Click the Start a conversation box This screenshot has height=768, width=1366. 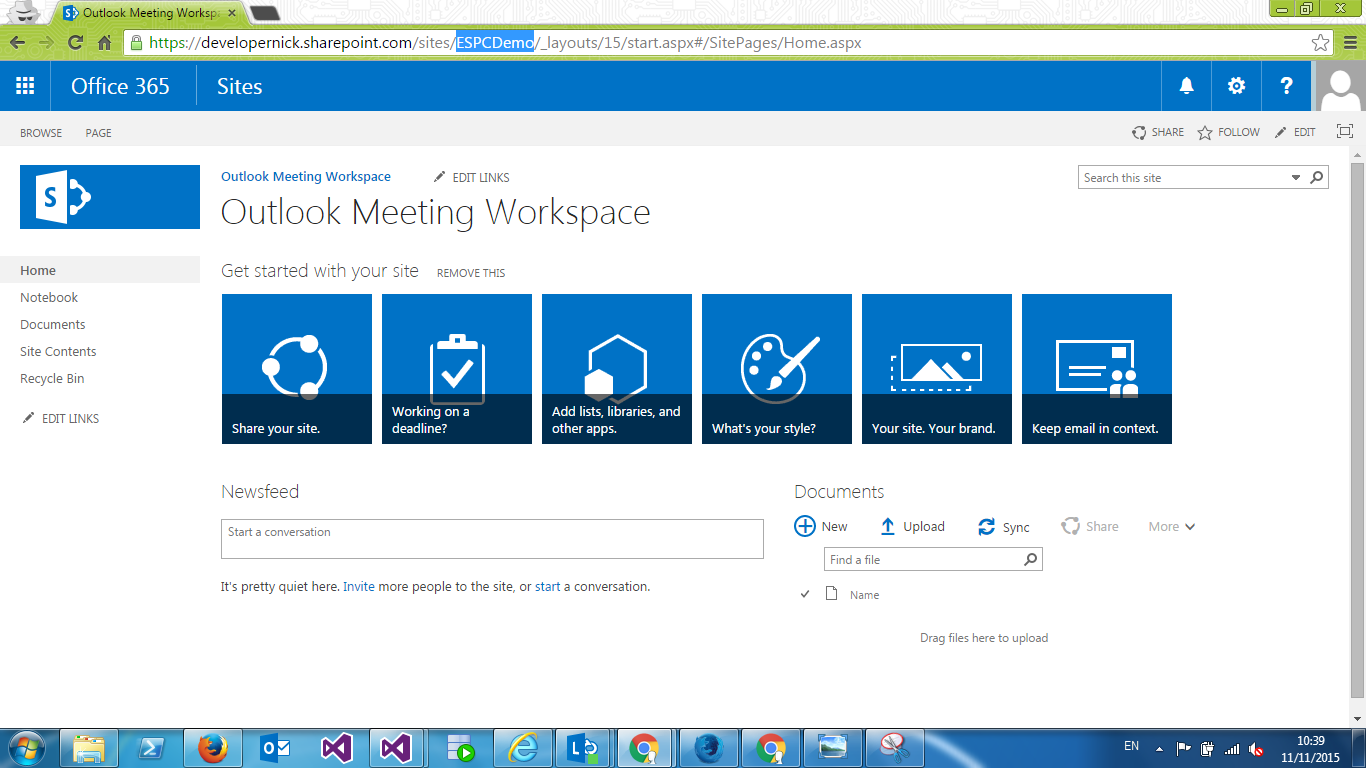(x=492, y=539)
